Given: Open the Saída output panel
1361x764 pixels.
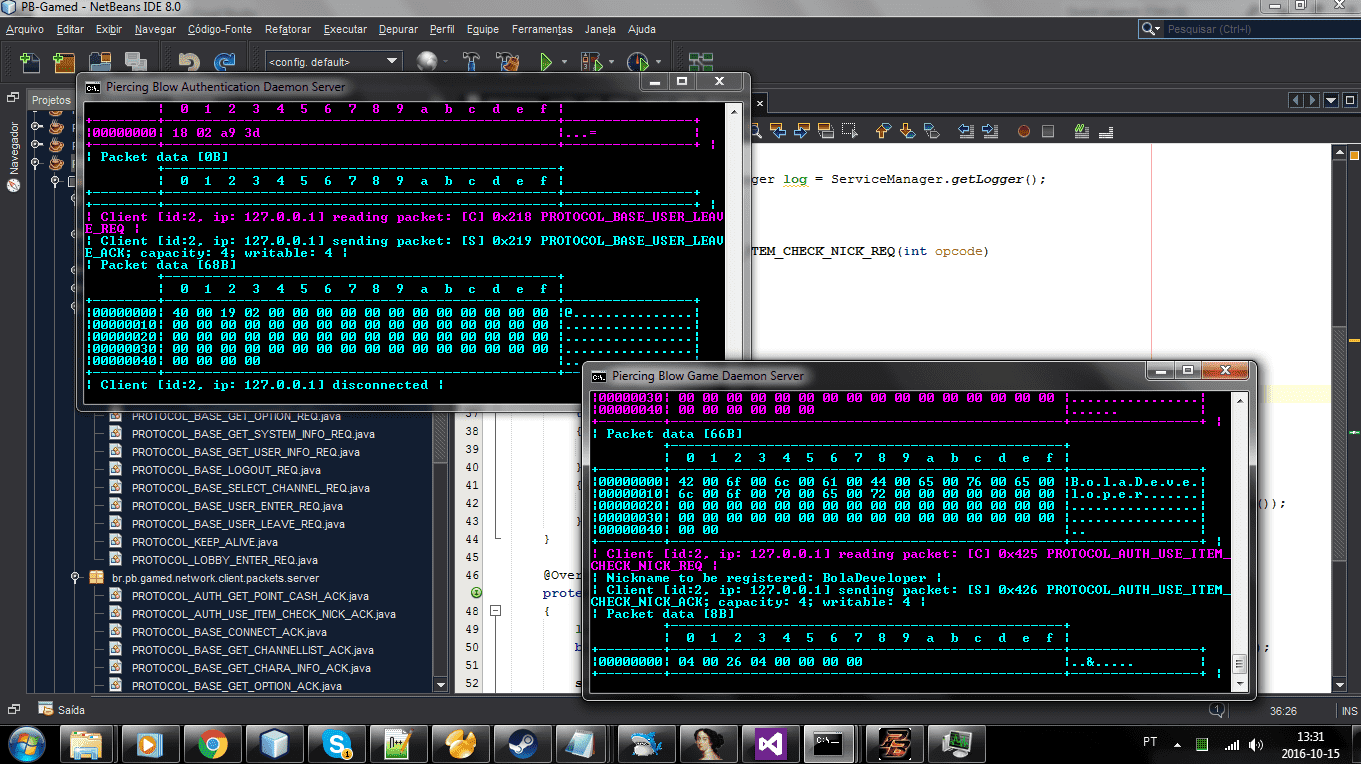Looking at the screenshot, I should click(62, 710).
